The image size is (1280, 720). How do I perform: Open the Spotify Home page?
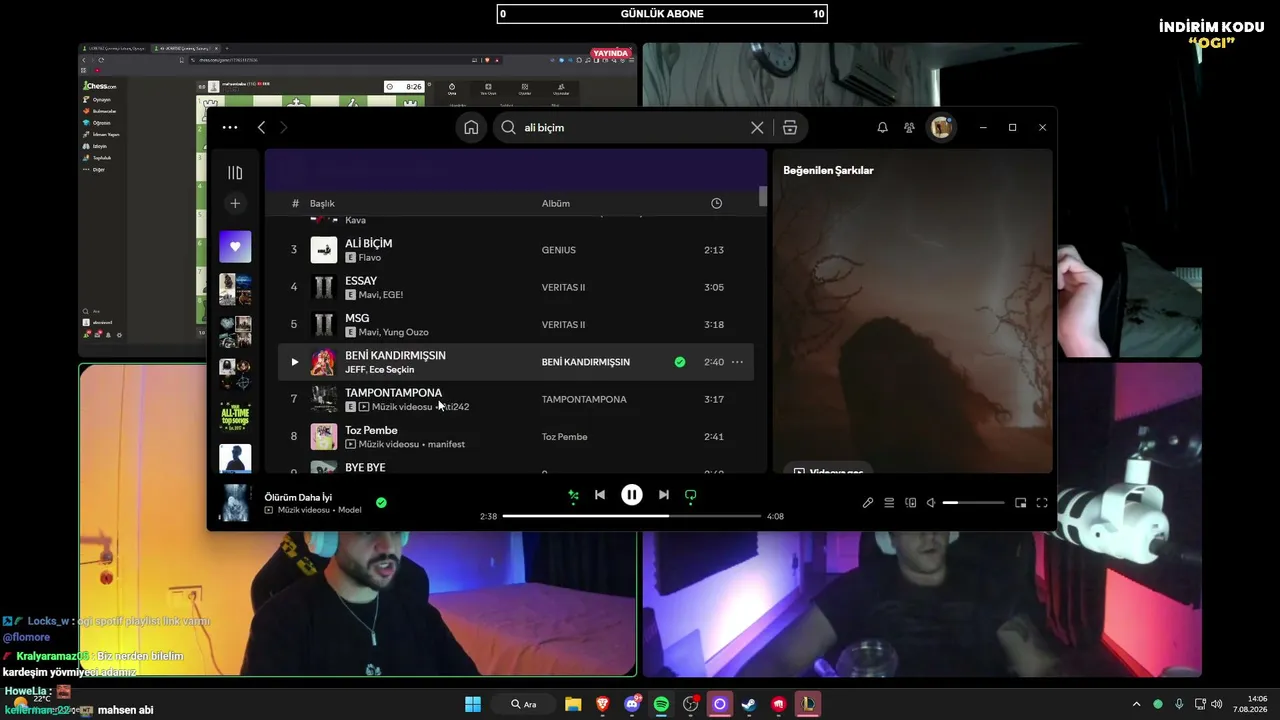[x=471, y=127]
